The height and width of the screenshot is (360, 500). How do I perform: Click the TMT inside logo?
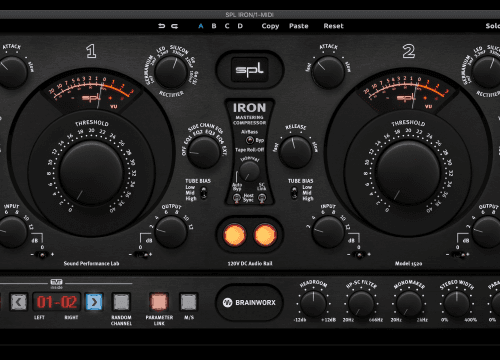point(56,284)
